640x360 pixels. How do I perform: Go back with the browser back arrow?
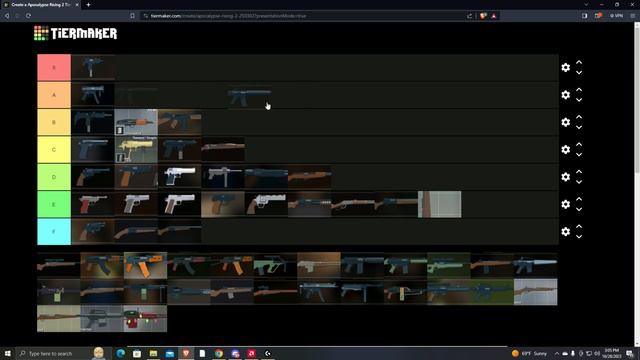click(7, 16)
